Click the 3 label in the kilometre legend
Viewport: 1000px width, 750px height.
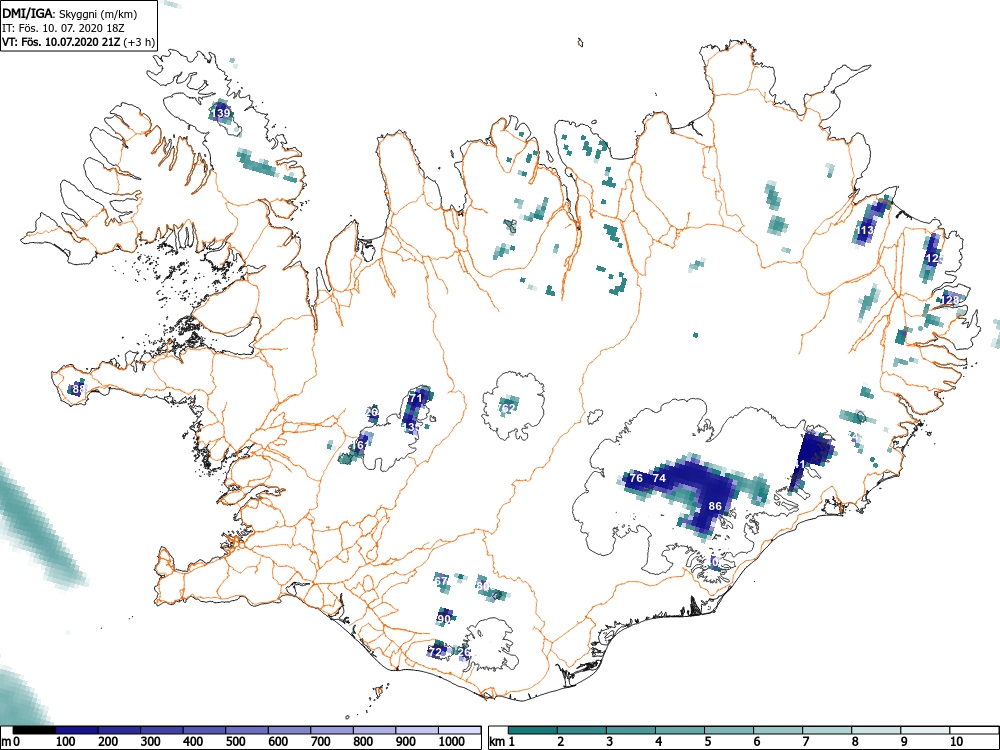pos(609,742)
